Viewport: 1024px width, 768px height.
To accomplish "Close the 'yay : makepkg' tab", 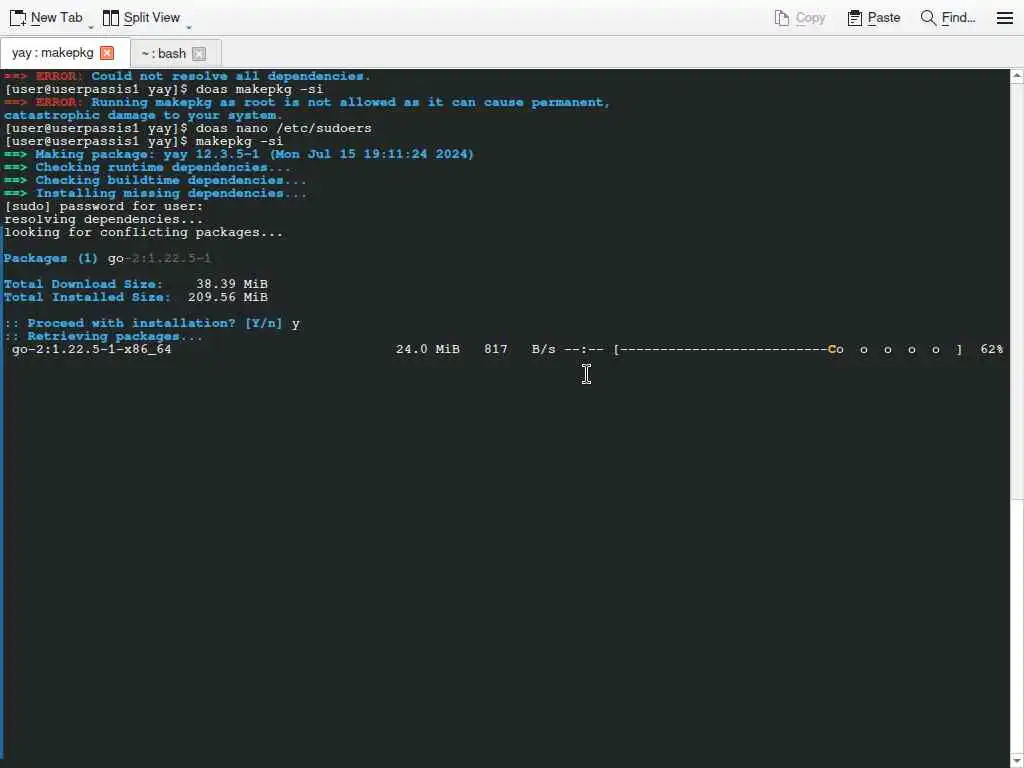I will [x=107, y=53].
